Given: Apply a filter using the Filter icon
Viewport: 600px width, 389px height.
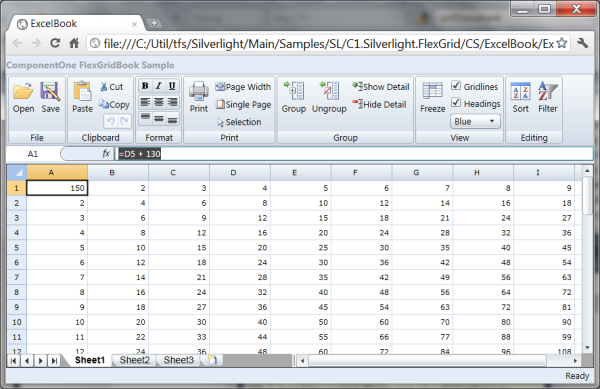Looking at the screenshot, I should 548,91.
